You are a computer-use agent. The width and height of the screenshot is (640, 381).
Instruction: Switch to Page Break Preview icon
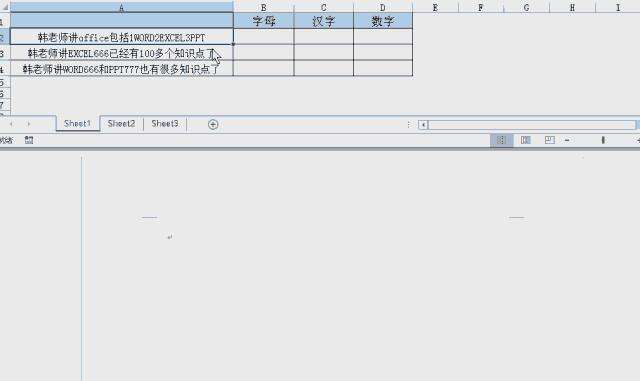coord(550,140)
